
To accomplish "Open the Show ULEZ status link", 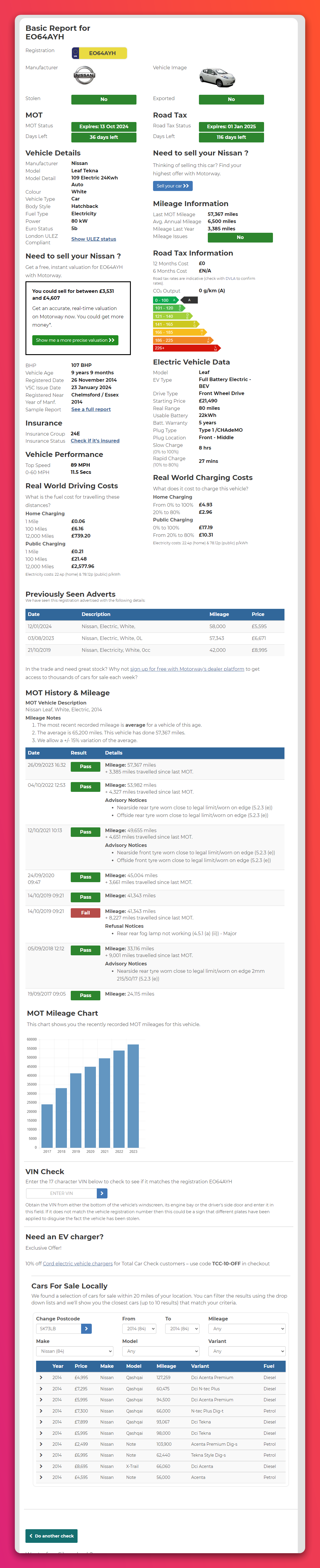I will pos(93,239).
